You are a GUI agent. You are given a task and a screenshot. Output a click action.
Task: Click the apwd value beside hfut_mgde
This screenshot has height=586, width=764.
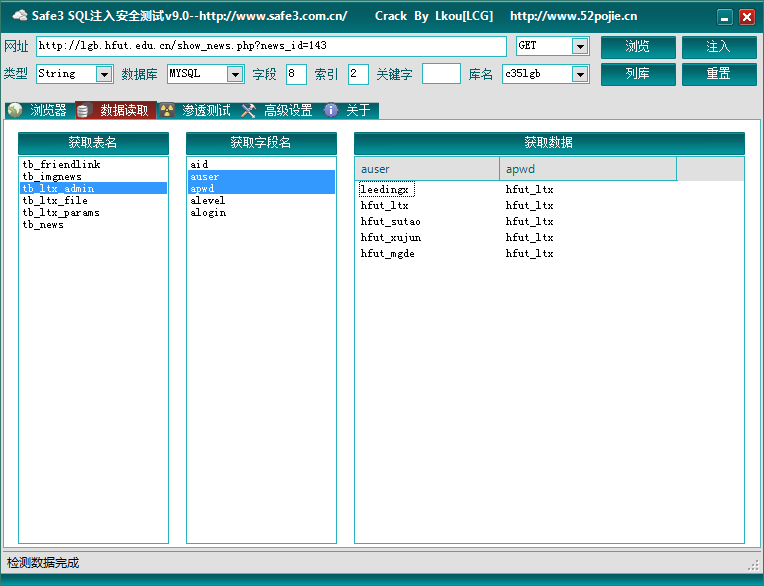529,254
